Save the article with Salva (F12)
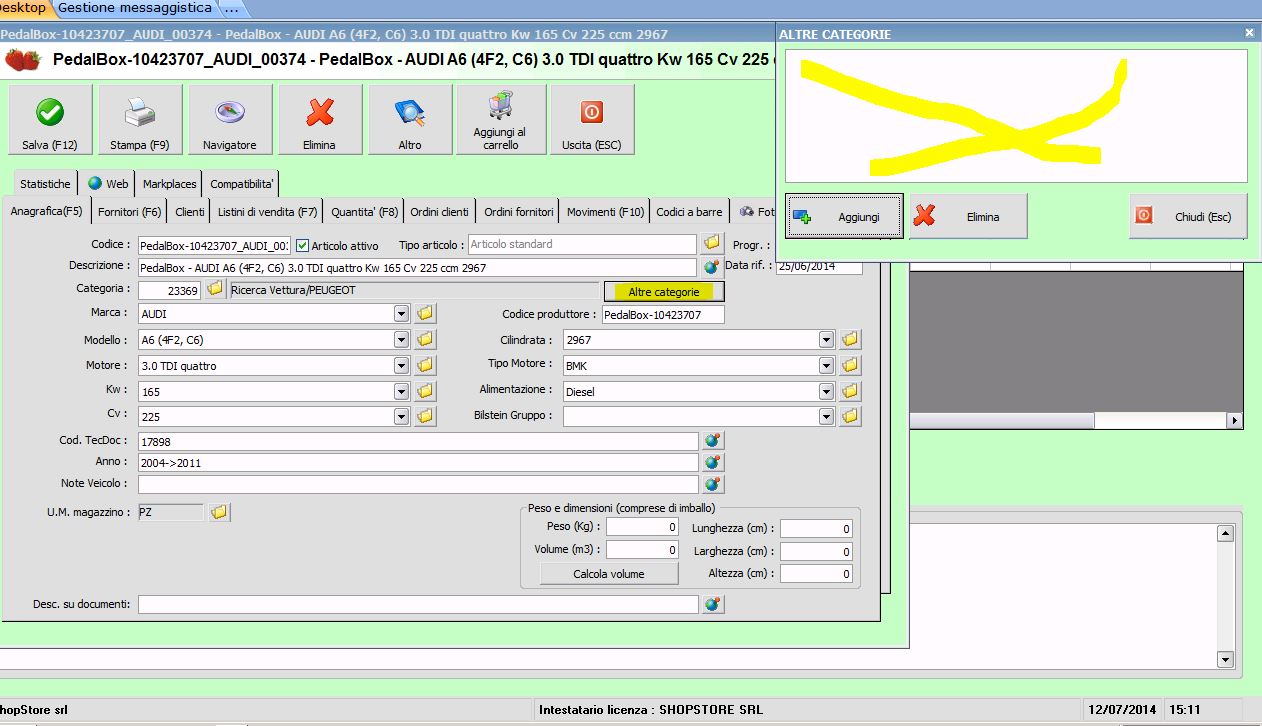 (50, 120)
